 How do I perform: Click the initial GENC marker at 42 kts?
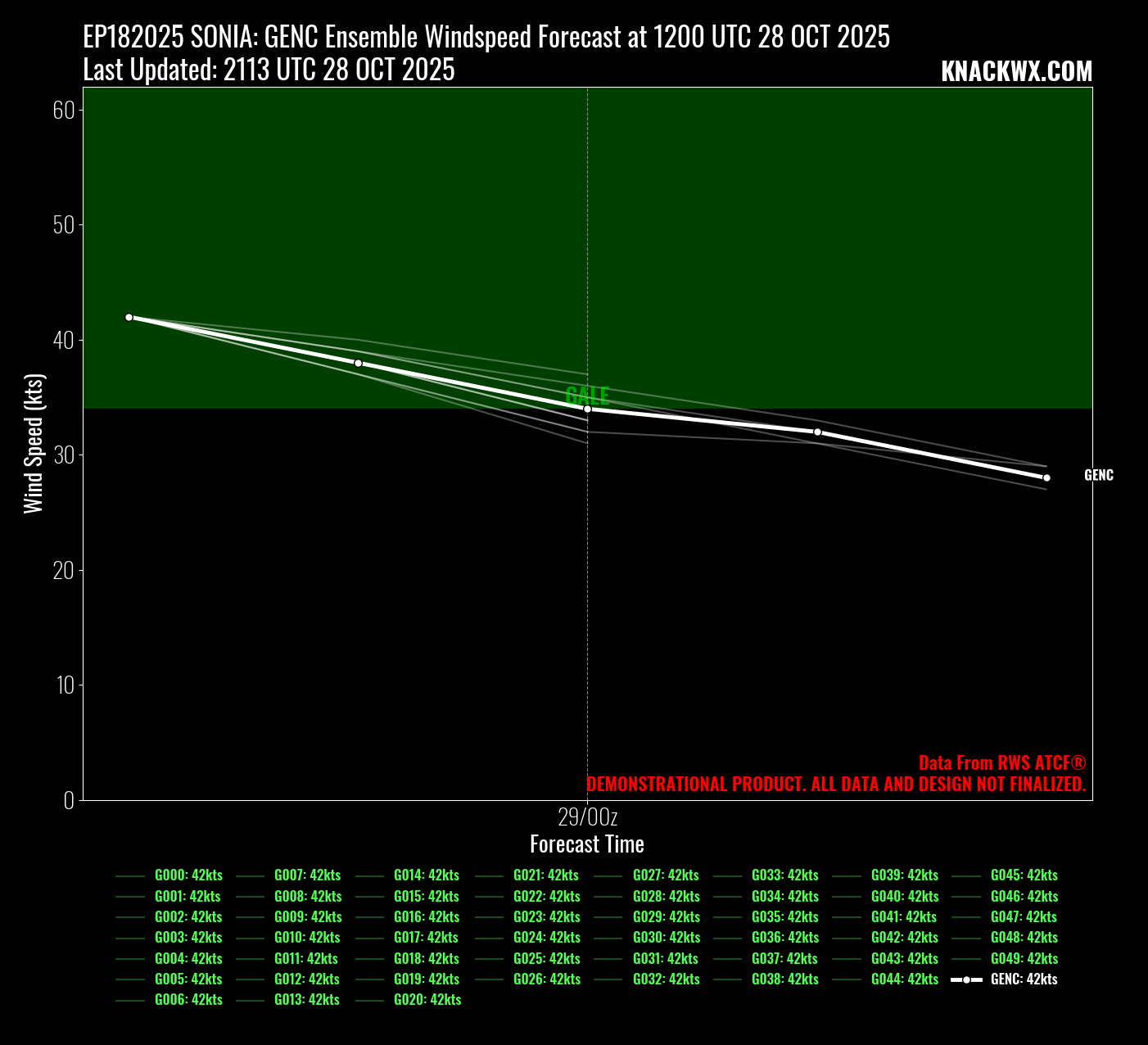tap(129, 317)
